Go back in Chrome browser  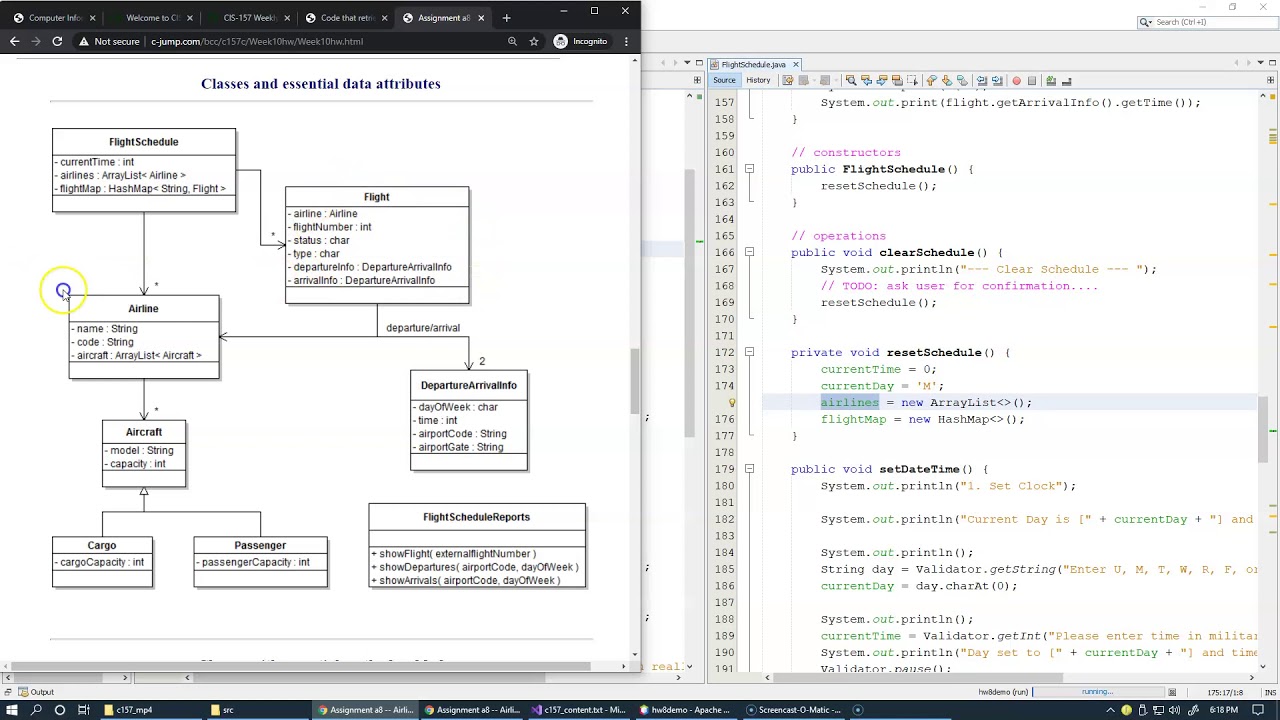click(14, 41)
